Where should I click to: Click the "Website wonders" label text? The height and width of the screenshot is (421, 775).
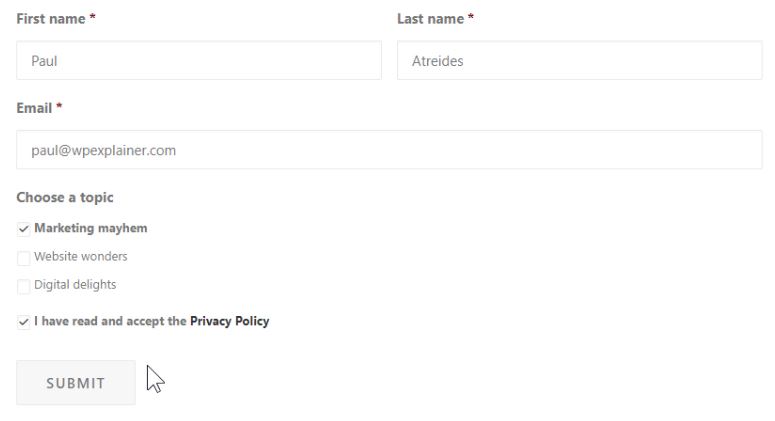pyautogui.click(x=81, y=257)
